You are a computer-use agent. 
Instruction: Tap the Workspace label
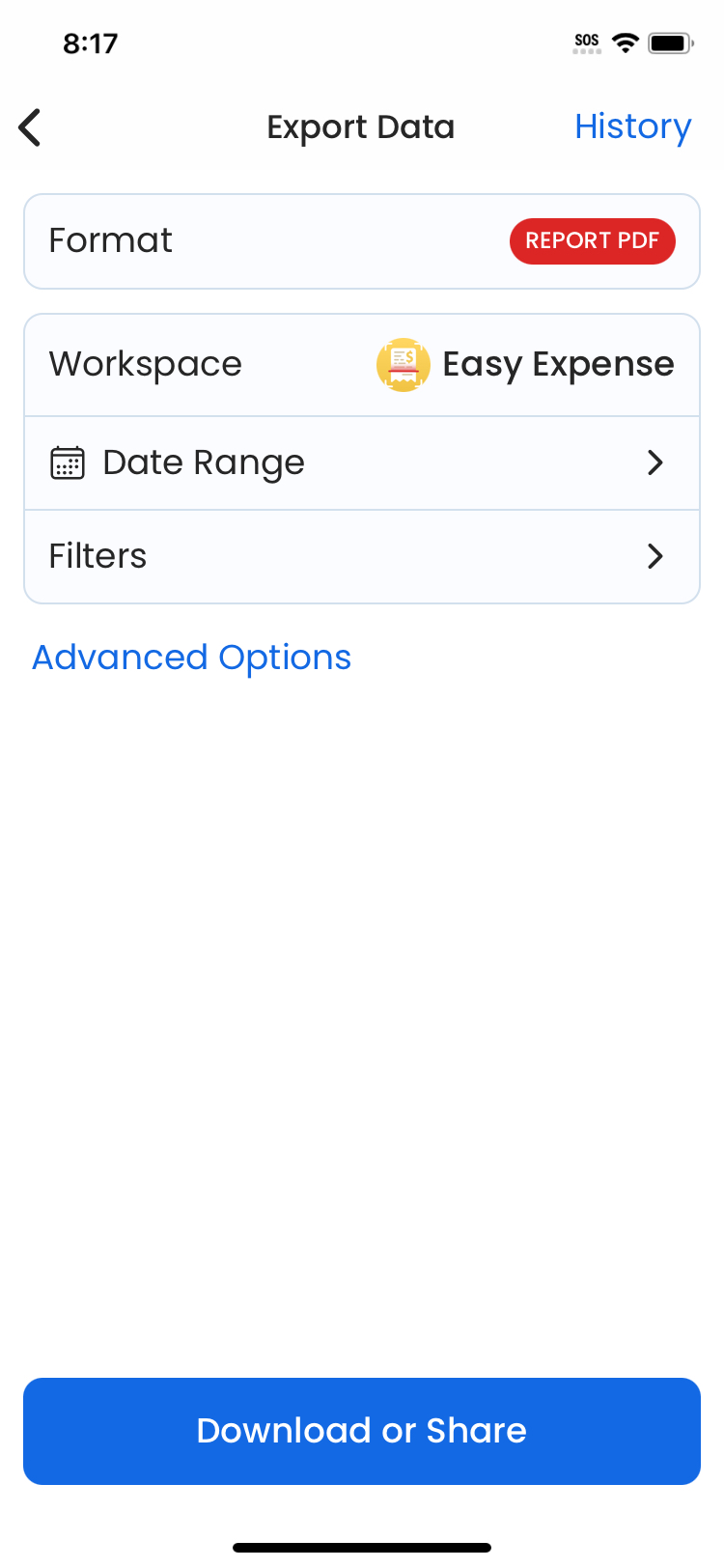pos(146,364)
